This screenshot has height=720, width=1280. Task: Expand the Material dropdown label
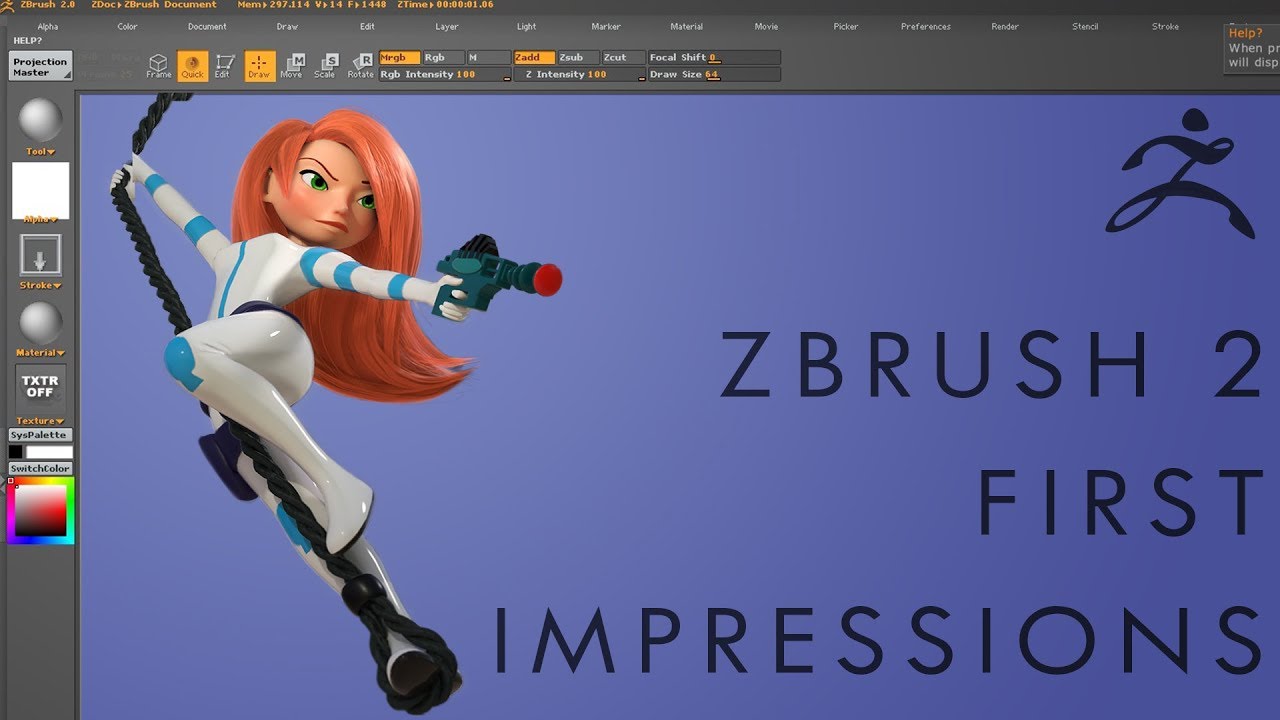click(40, 352)
